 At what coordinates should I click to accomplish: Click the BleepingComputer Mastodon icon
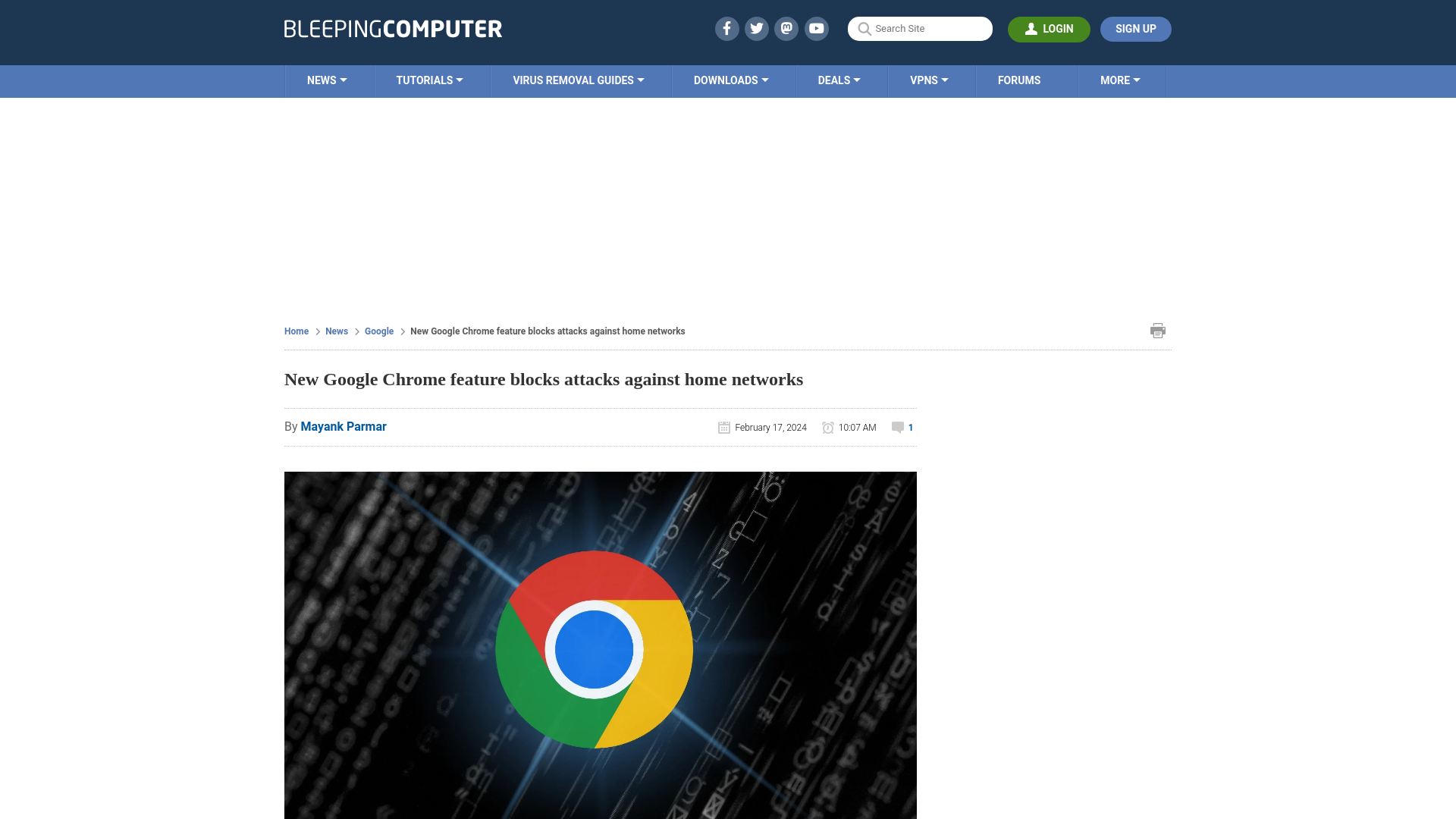(x=787, y=29)
